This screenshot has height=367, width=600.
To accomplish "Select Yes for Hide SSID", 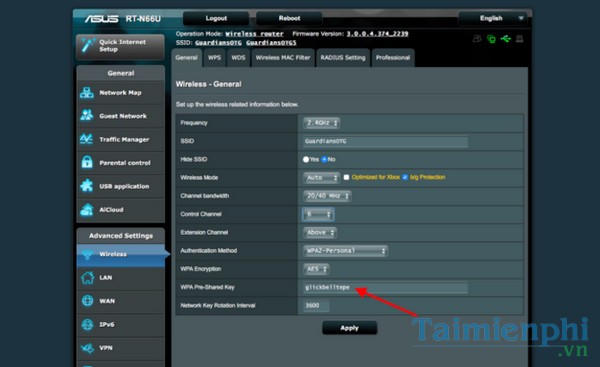I will point(306,160).
